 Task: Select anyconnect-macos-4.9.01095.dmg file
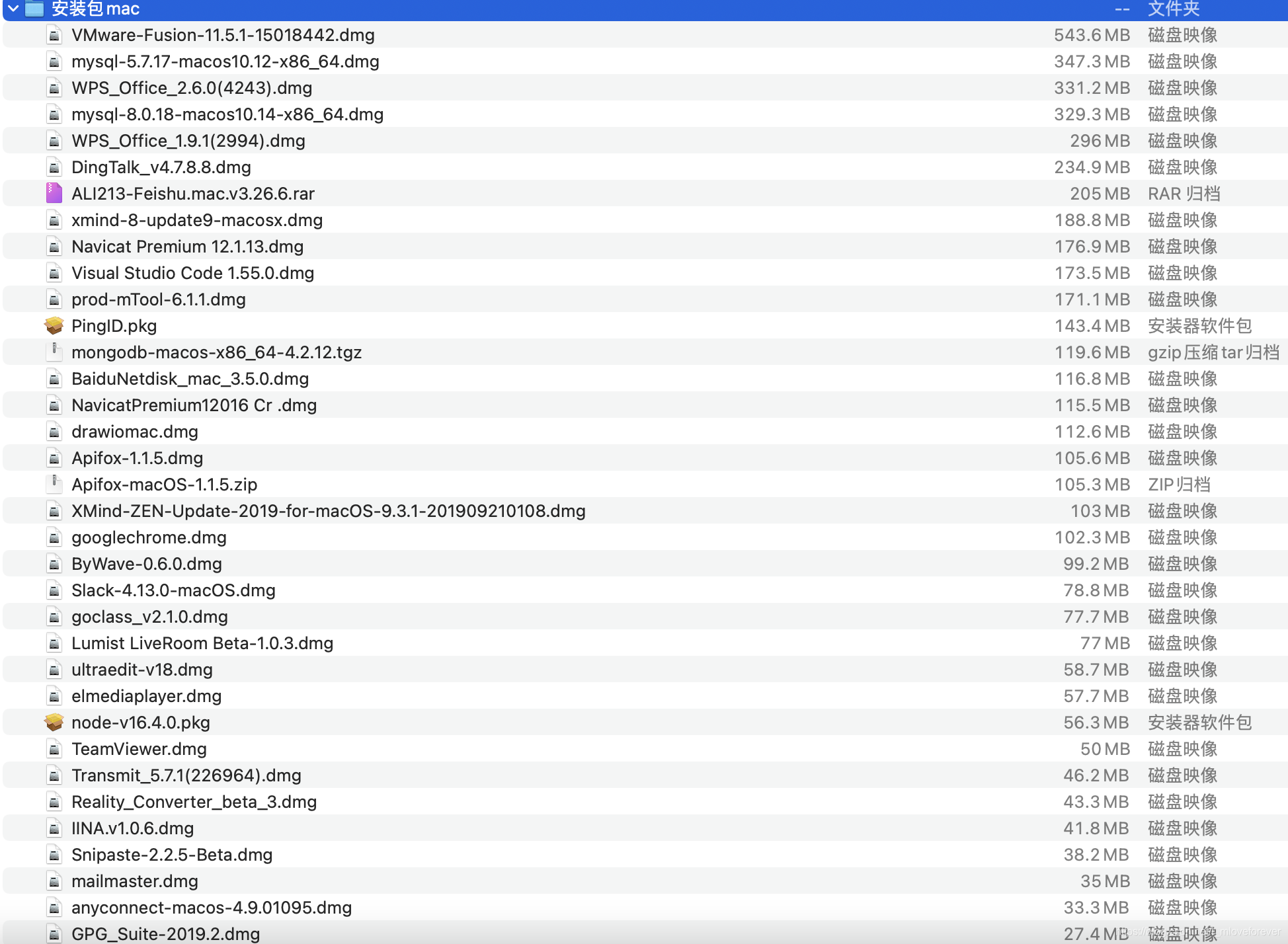(211, 908)
